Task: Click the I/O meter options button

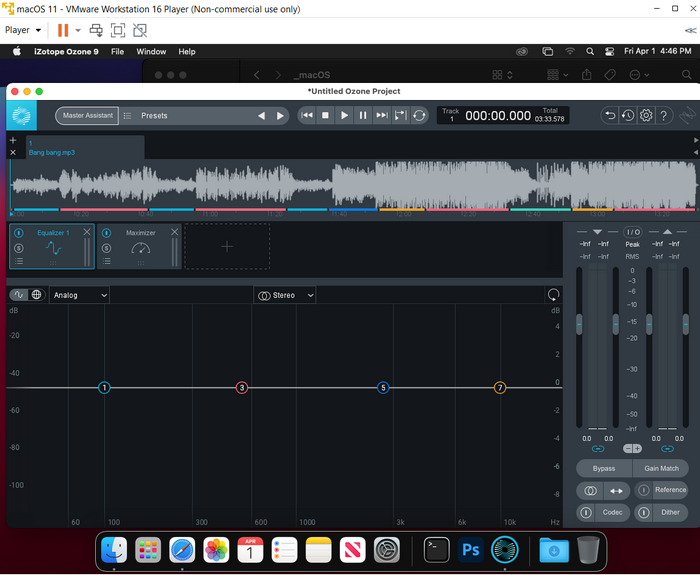Action: (633, 232)
